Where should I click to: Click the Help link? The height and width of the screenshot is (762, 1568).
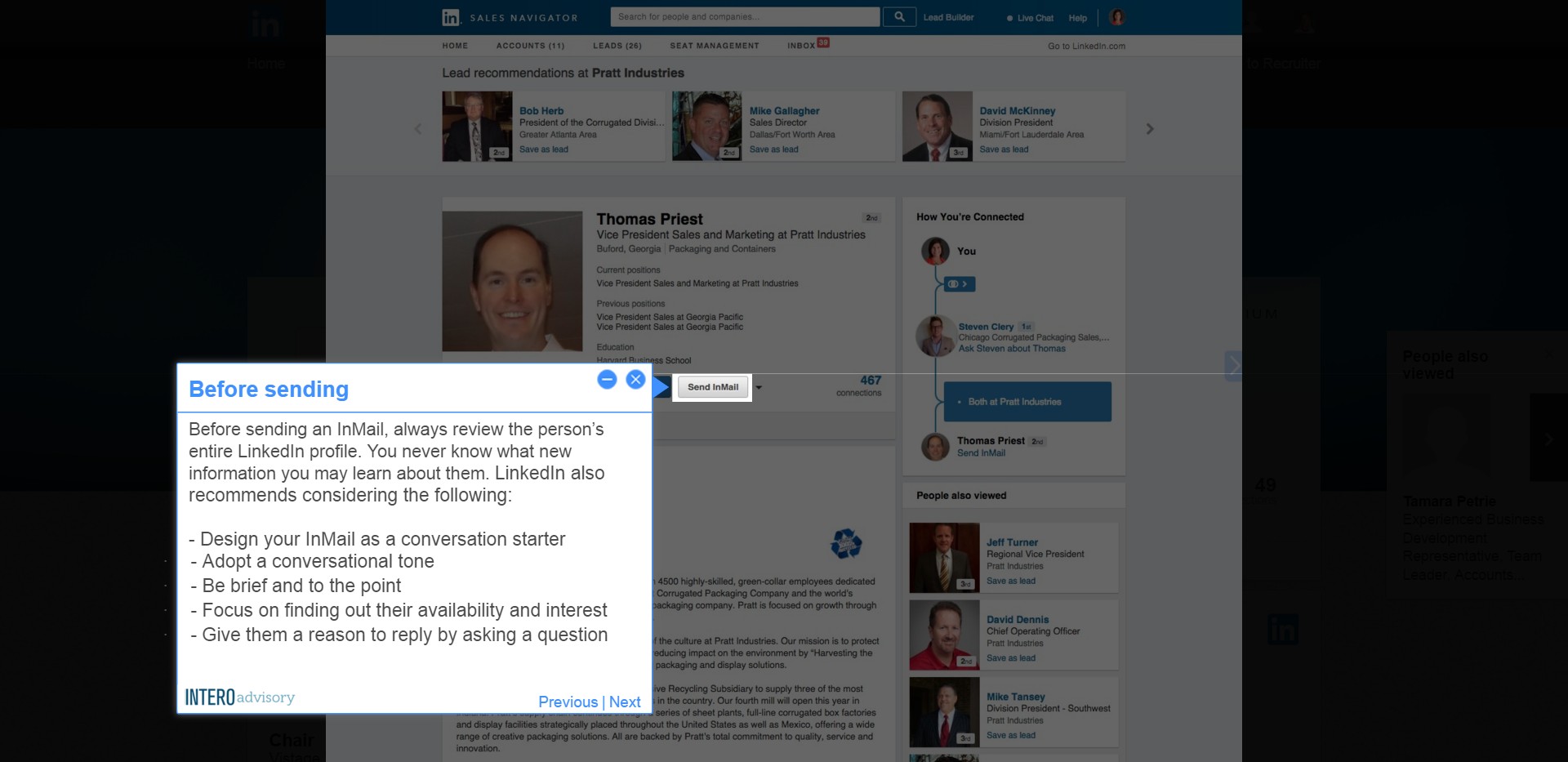tap(1078, 18)
